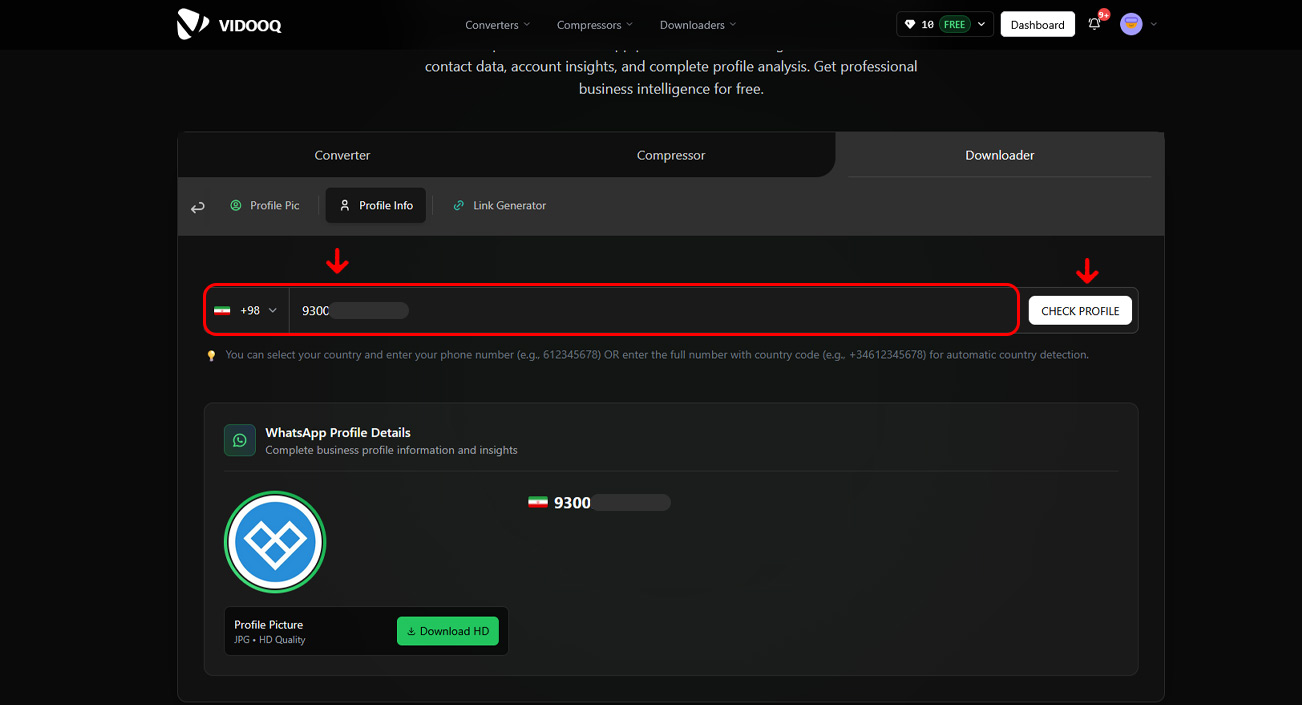
Task: Select the Link Generator tab
Action: pyautogui.click(x=499, y=205)
